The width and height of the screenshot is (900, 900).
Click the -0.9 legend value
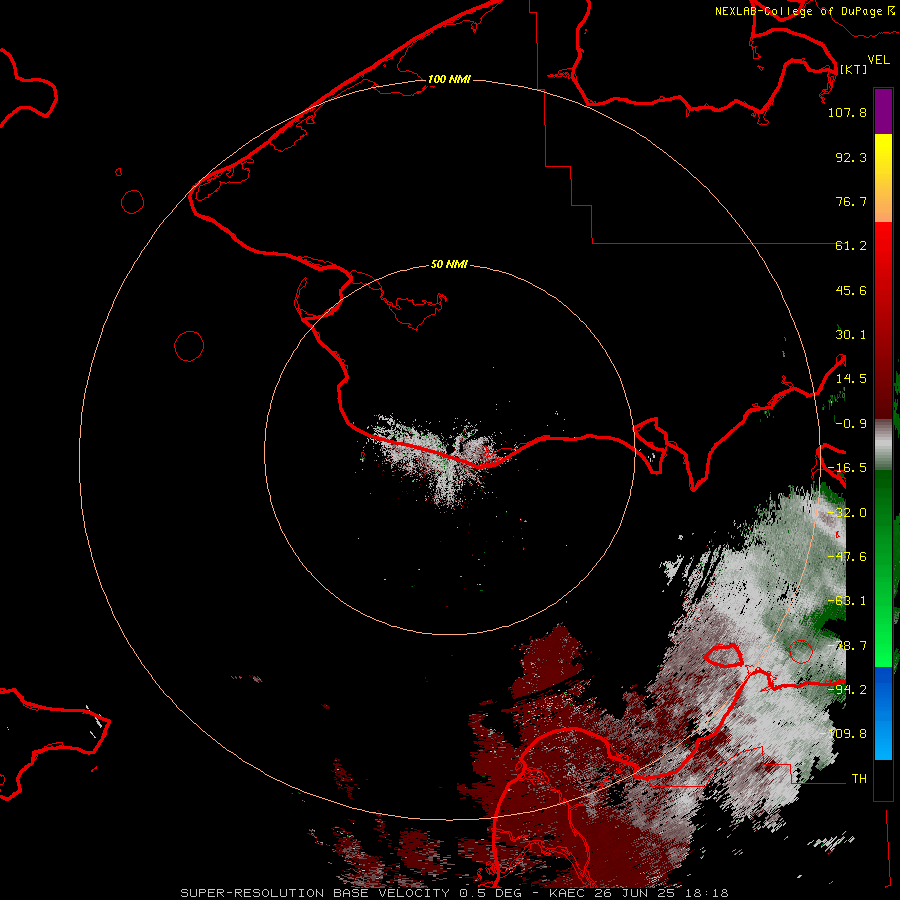click(x=851, y=424)
